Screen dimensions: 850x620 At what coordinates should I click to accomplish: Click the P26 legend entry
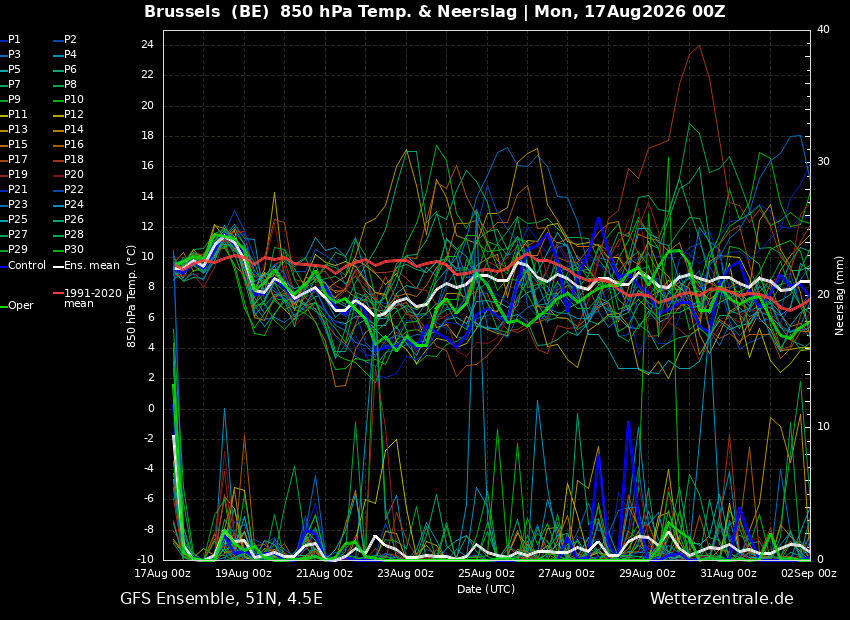pos(68,219)
